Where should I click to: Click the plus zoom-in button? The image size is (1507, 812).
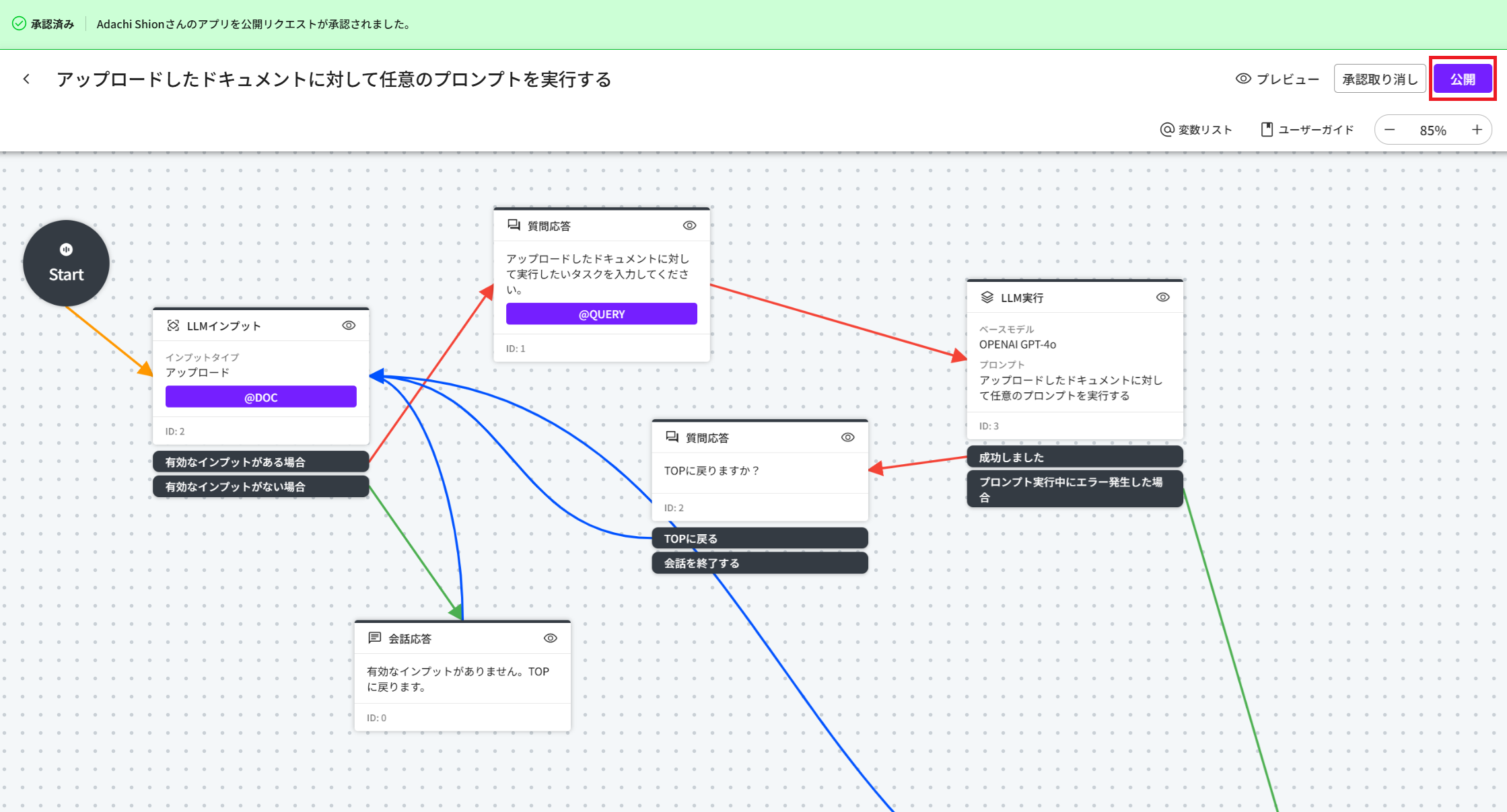[x=1477, y=130]
